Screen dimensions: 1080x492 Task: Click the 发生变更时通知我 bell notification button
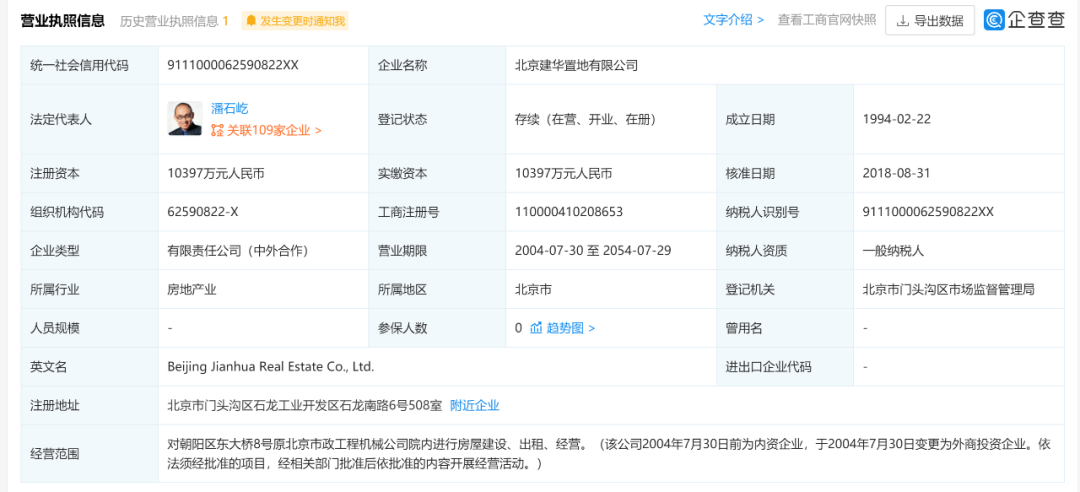pyautogui.click(x=295, y=21)
